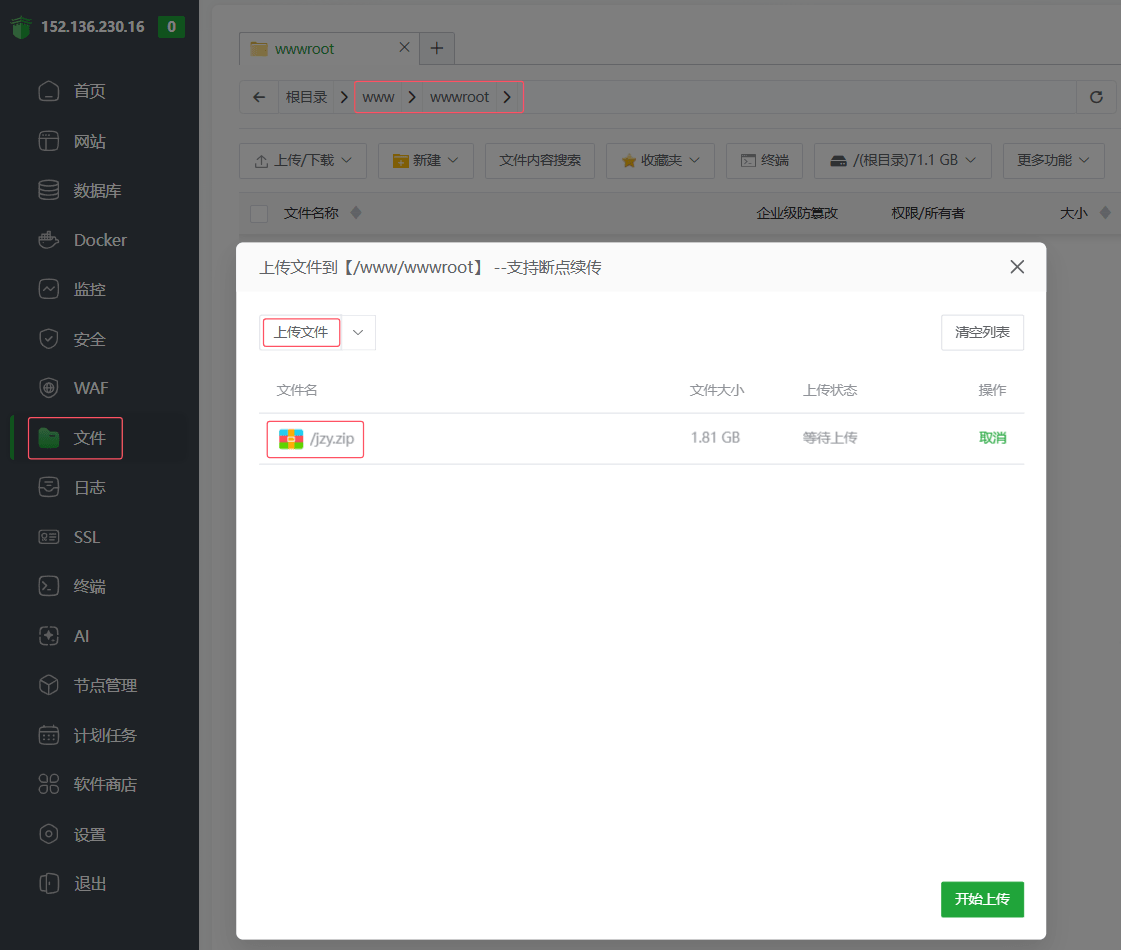This screenshot has width=1121, height=950.
Task: Go to wwwroot in the breadcrumb
Action: click(460, 97)
